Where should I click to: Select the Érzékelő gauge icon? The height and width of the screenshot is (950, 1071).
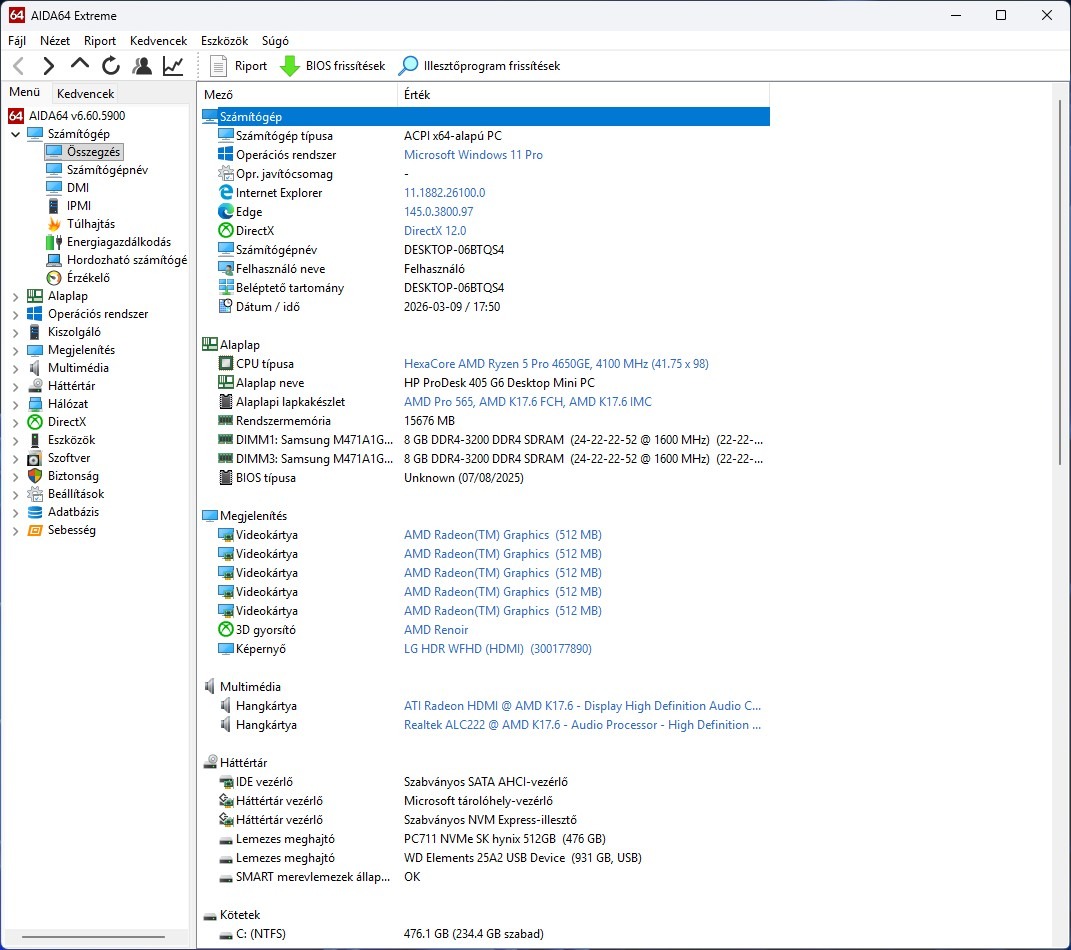(x=54, y=278)
